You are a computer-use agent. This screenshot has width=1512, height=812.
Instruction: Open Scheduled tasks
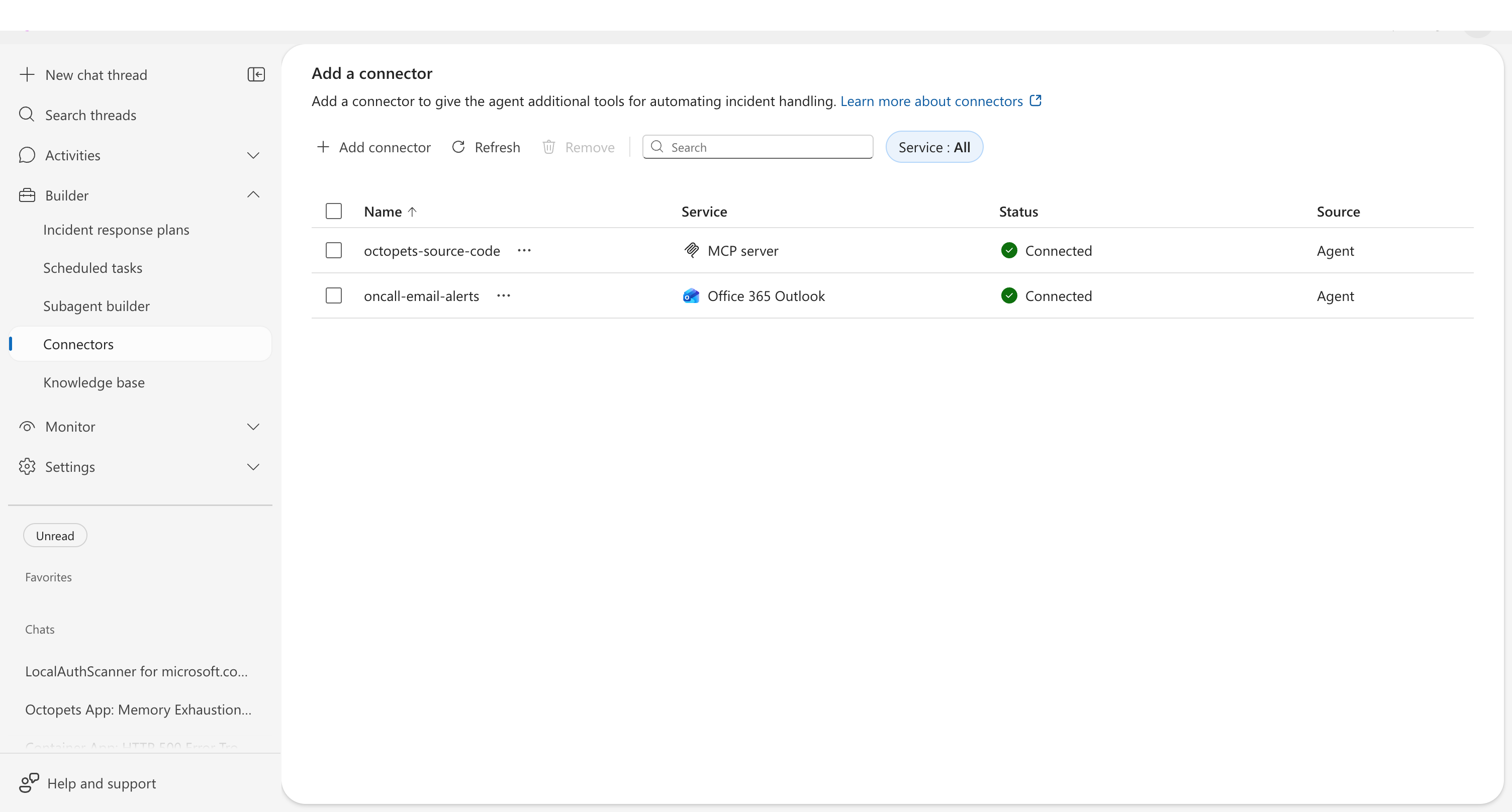point(92,267)
